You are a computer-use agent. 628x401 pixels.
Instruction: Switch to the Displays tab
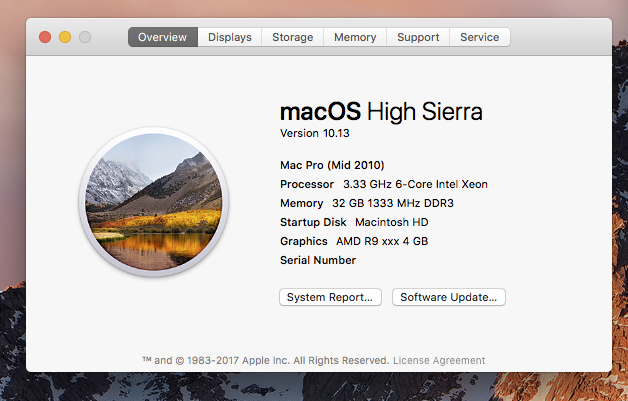[230, 37]
